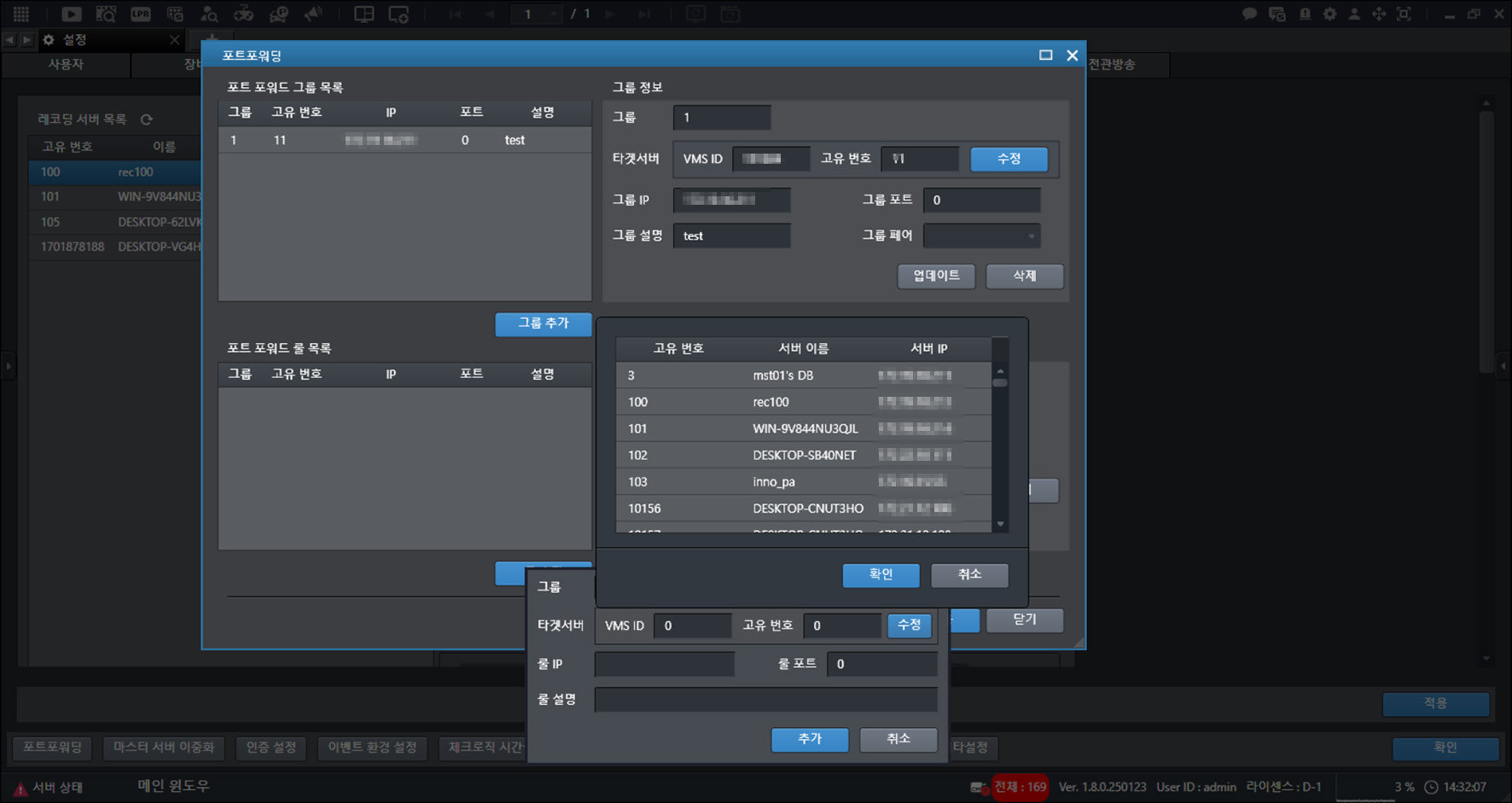The image size is (1512, 803).
Task: Open the 인증 설정 tab at bottom
Action: 271,748
